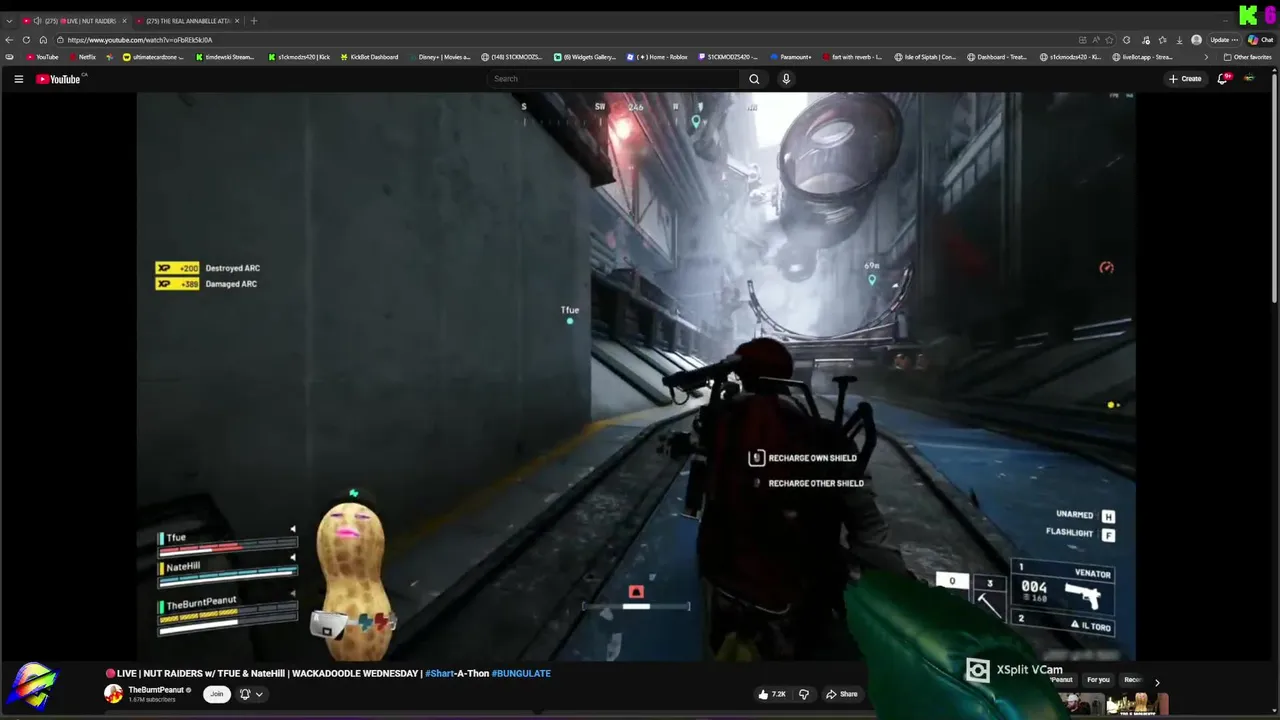Open the livebot.app bookmark

(x=1141, y=57)
